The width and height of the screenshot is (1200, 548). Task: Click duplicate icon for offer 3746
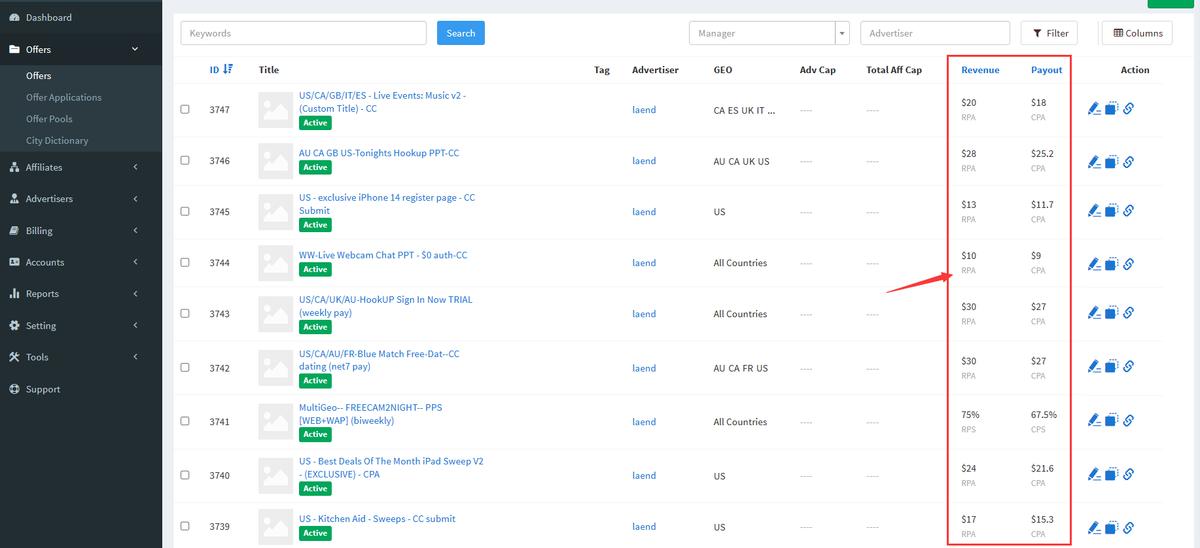pos(1111,161)
